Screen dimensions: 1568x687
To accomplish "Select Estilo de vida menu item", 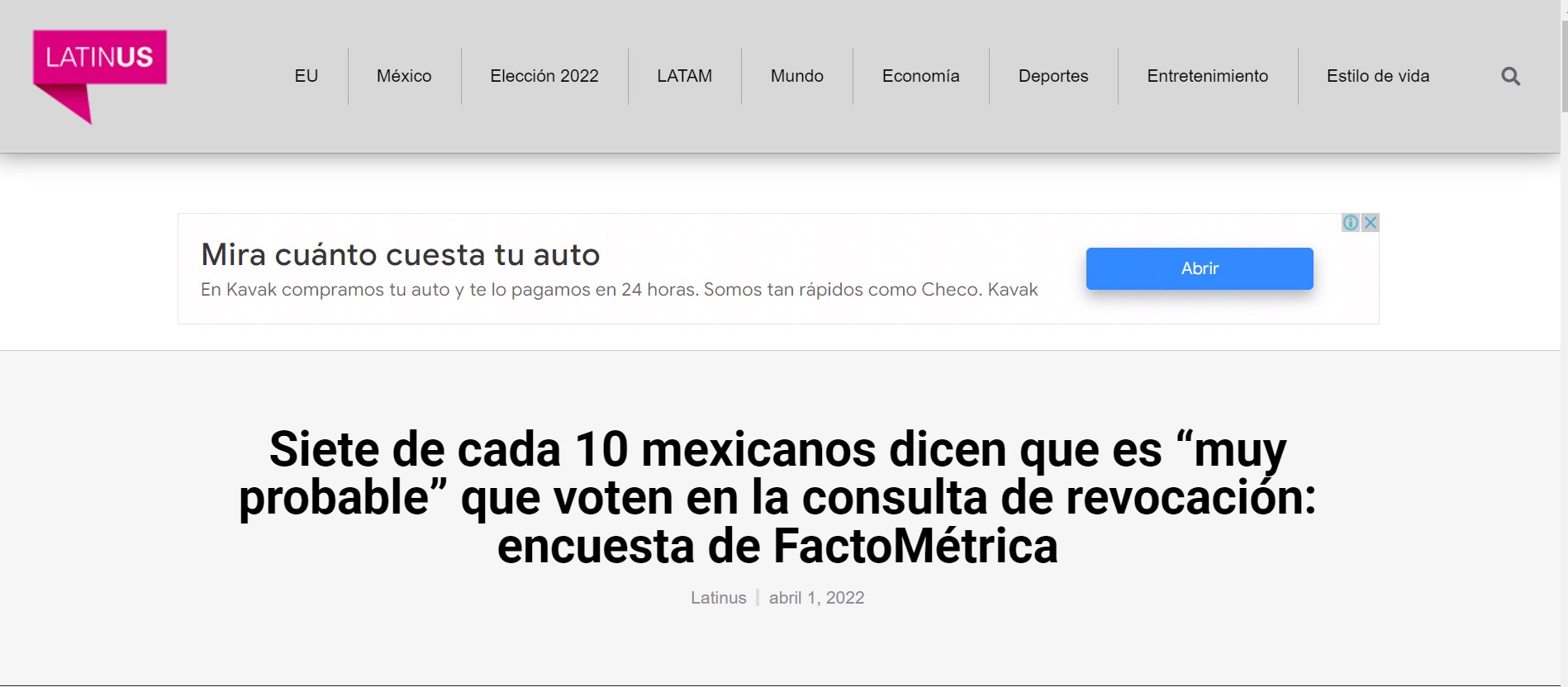I will click(1377, 76).
